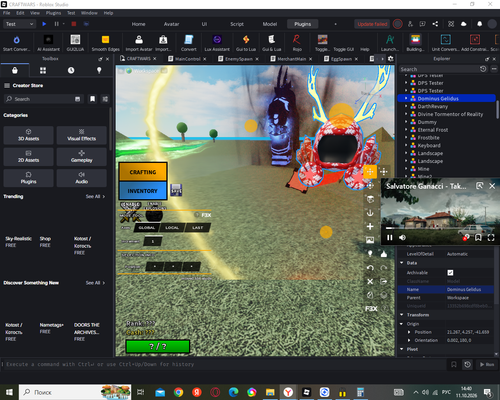Open the Lux Assistant plugin
This screenshot has width=500, height=400.
217,43
